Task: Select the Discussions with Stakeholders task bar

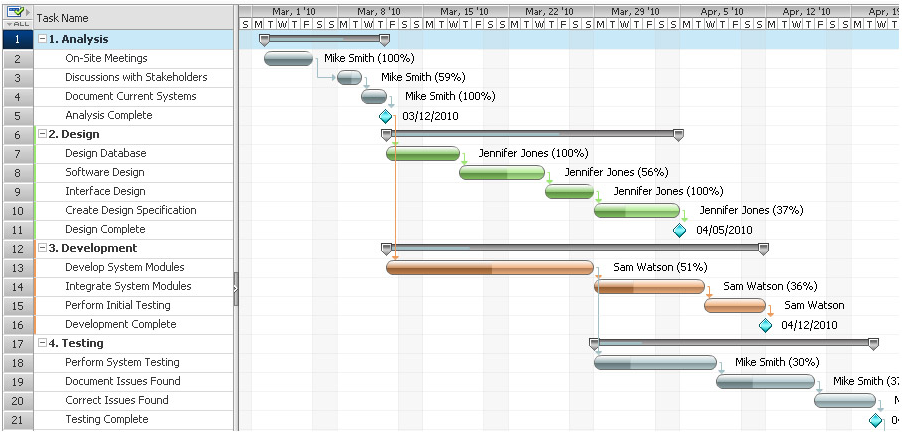Action: point(349,77)
